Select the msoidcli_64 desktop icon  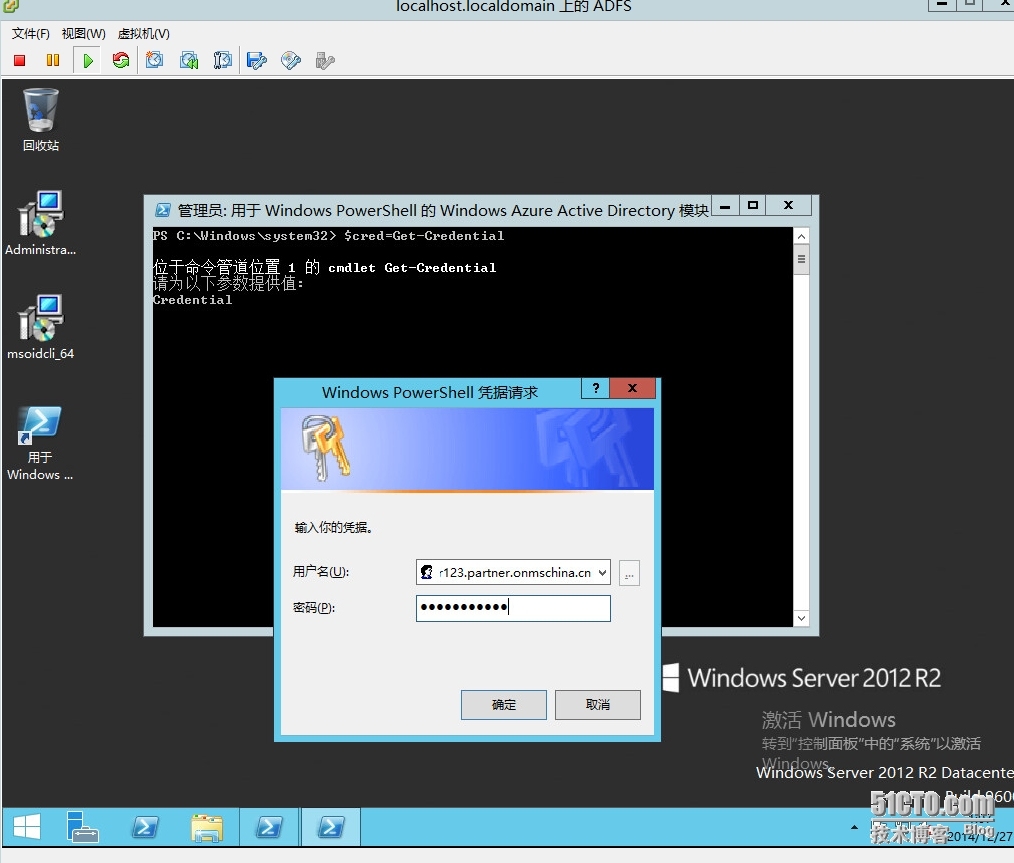41,328
